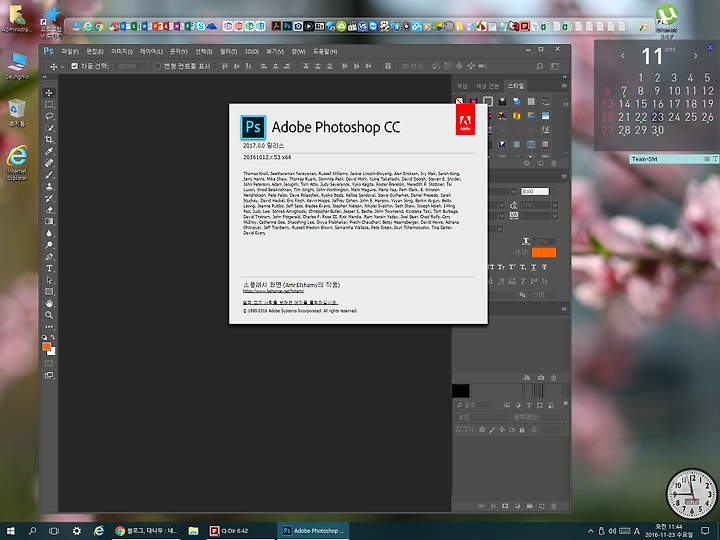The width and height of the screenshot is (720, 540).
Task: Switch to the 스타일 panel tab
Action: (x=515, y=86)
